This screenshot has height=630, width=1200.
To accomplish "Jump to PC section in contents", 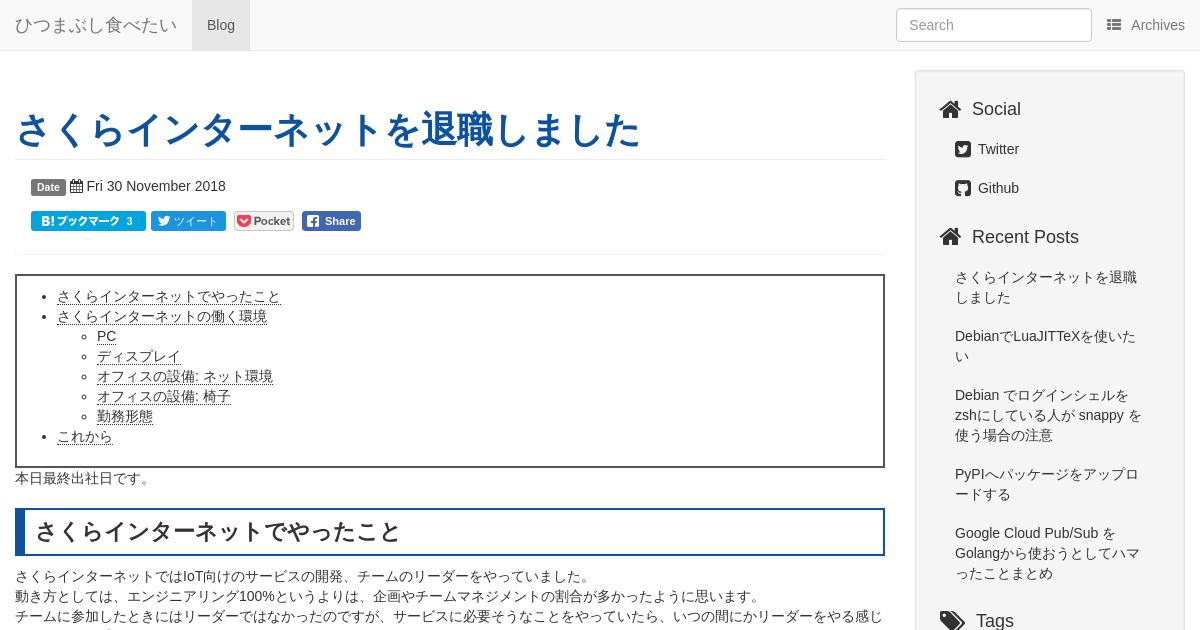I will coord(106,336).
